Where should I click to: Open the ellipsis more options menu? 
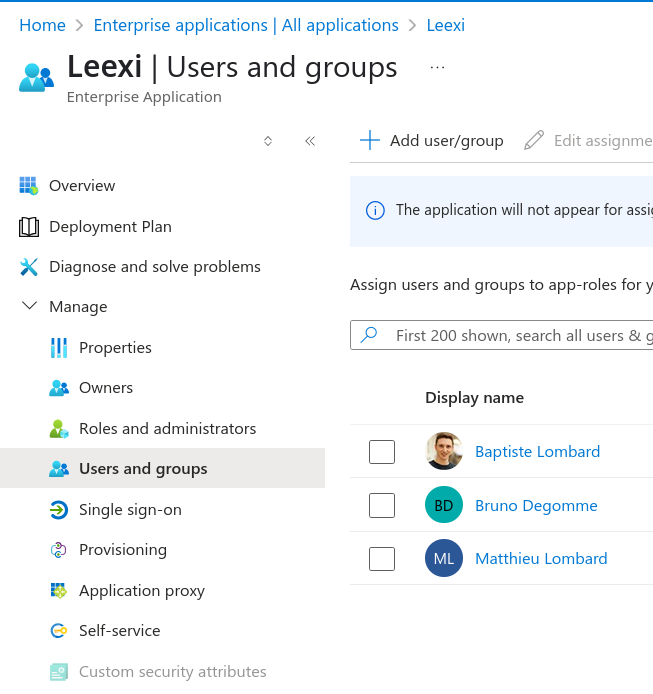tap(437, 68)
